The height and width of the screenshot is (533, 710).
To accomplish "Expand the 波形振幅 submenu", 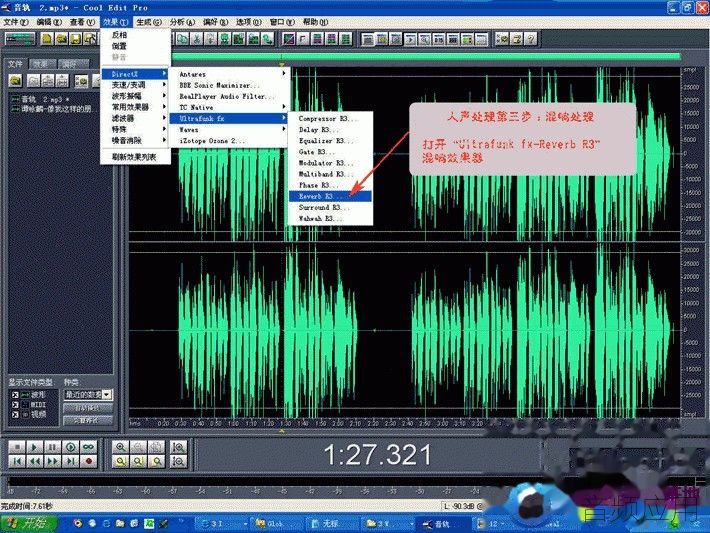I will pyautogui.click(x=135, y=96).
